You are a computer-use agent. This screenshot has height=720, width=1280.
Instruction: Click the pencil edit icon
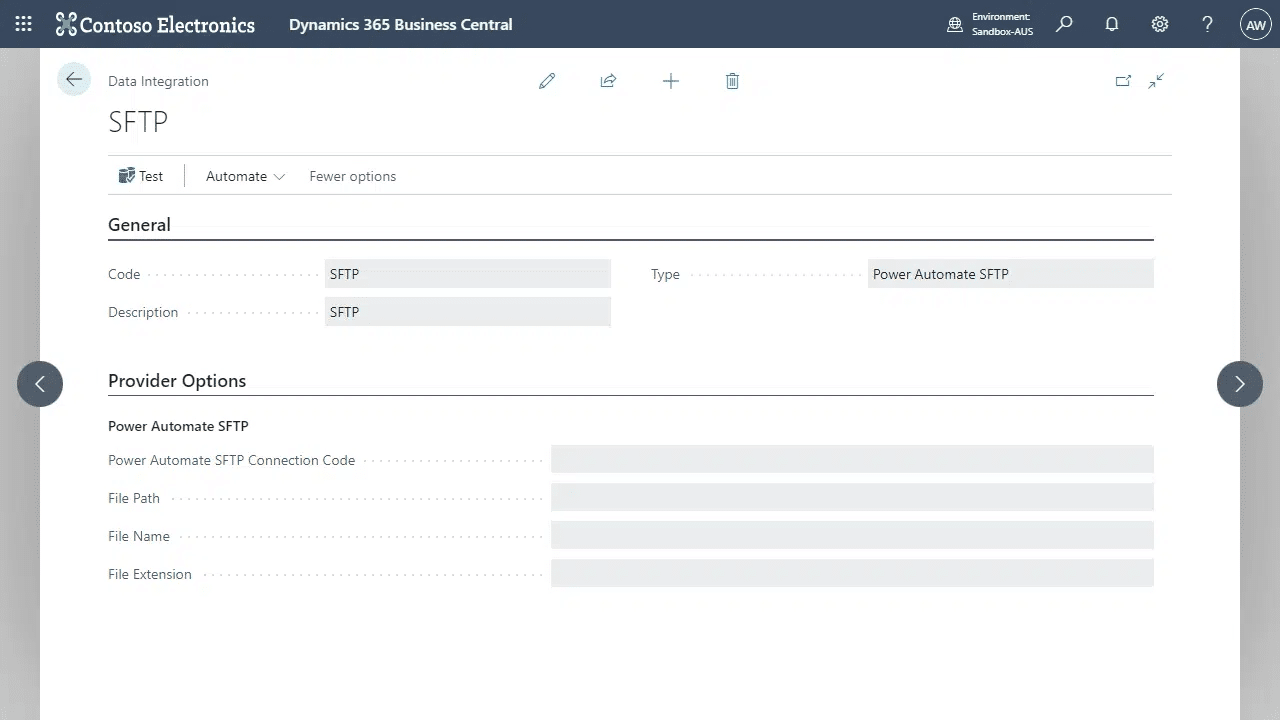(547, 81)
